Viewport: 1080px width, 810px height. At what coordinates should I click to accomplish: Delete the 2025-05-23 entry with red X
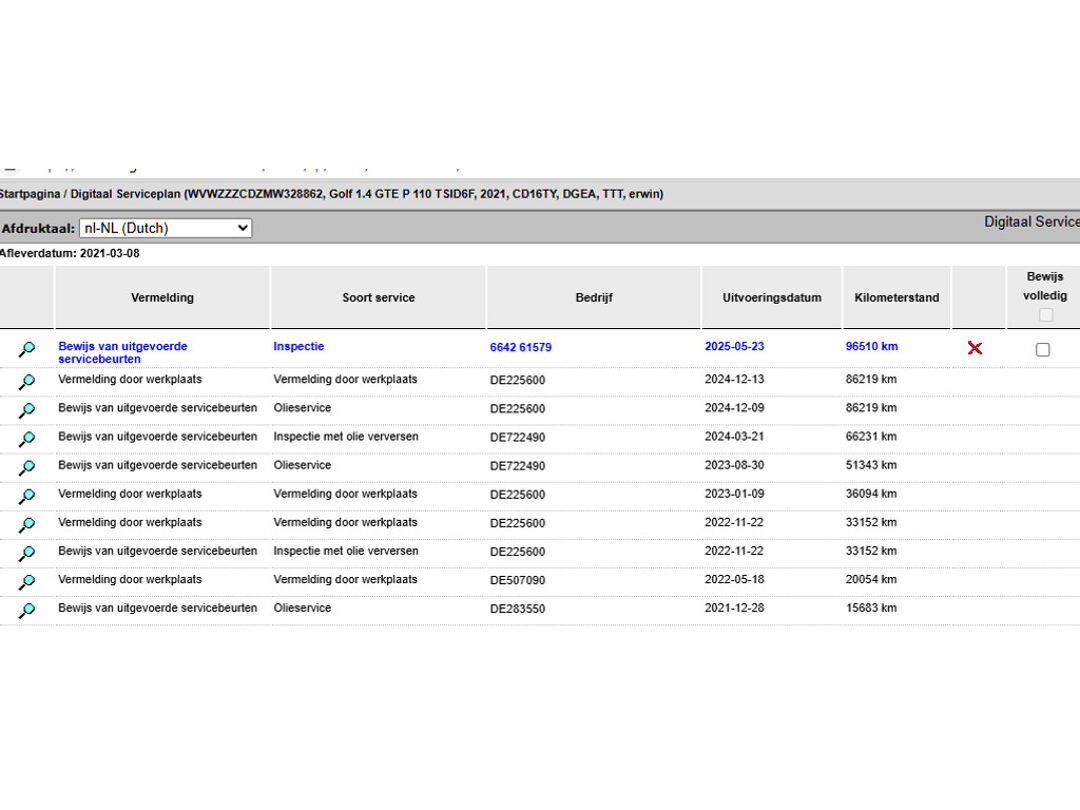975,348
